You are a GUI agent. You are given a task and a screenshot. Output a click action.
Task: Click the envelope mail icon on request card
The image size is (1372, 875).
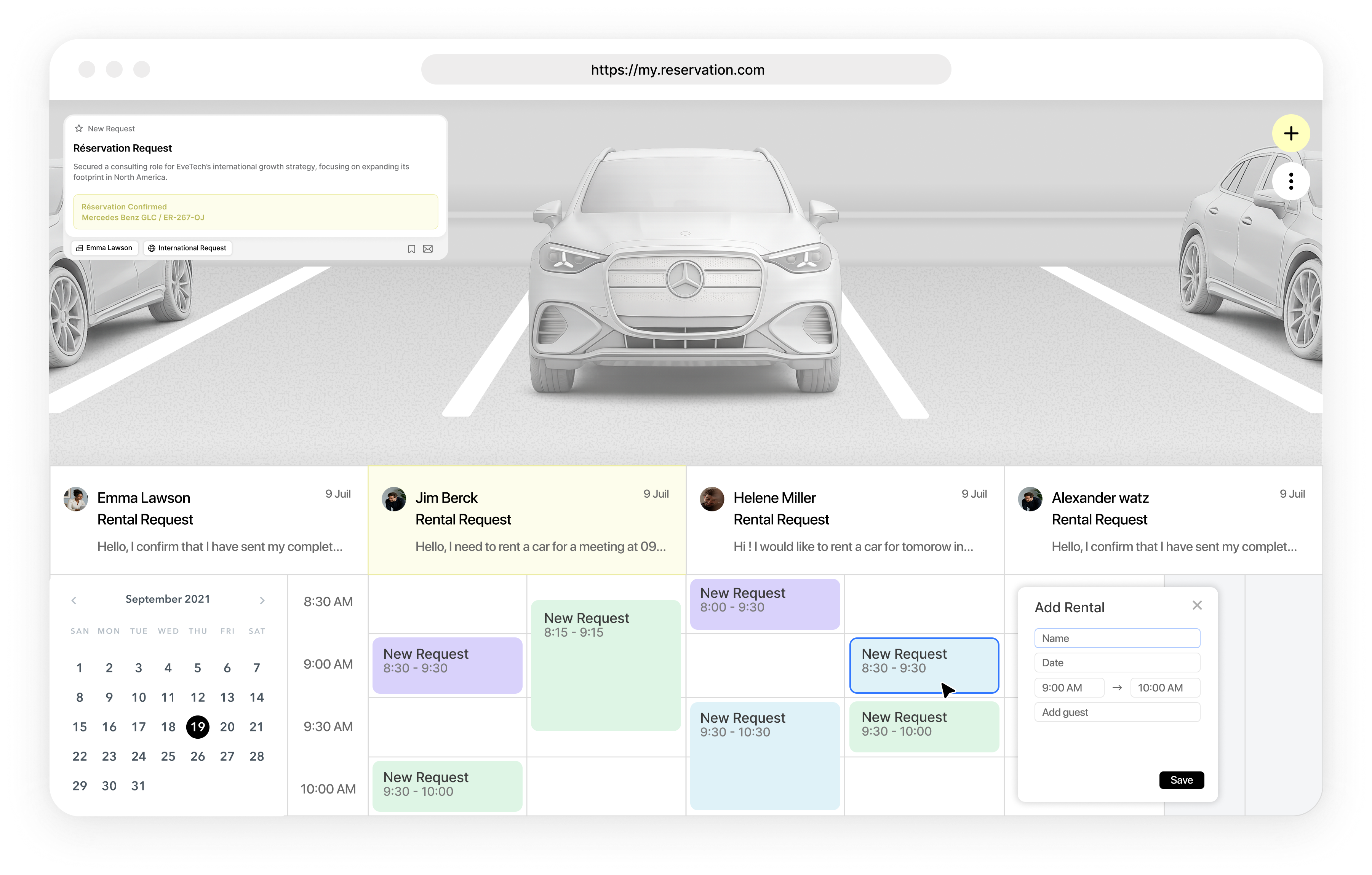click(x=428, y=249)
